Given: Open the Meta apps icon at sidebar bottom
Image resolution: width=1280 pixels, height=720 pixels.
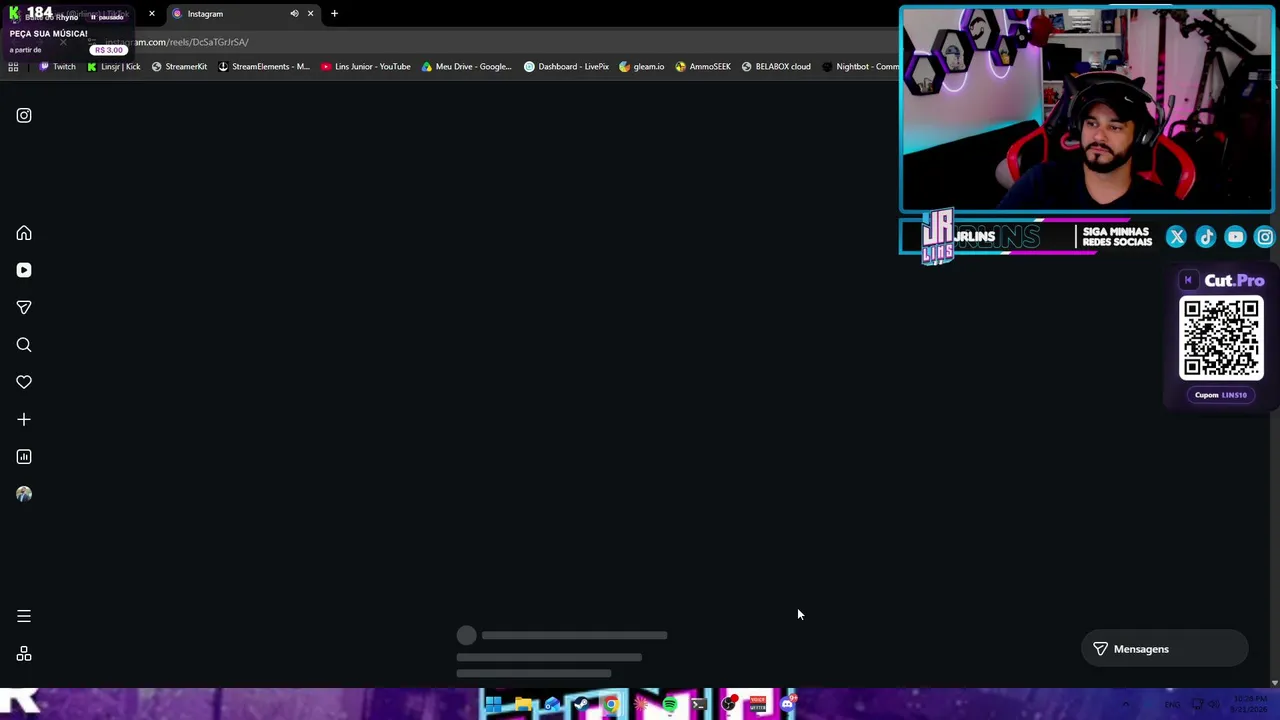Looking at the screenshot, I should pos(24,654).
